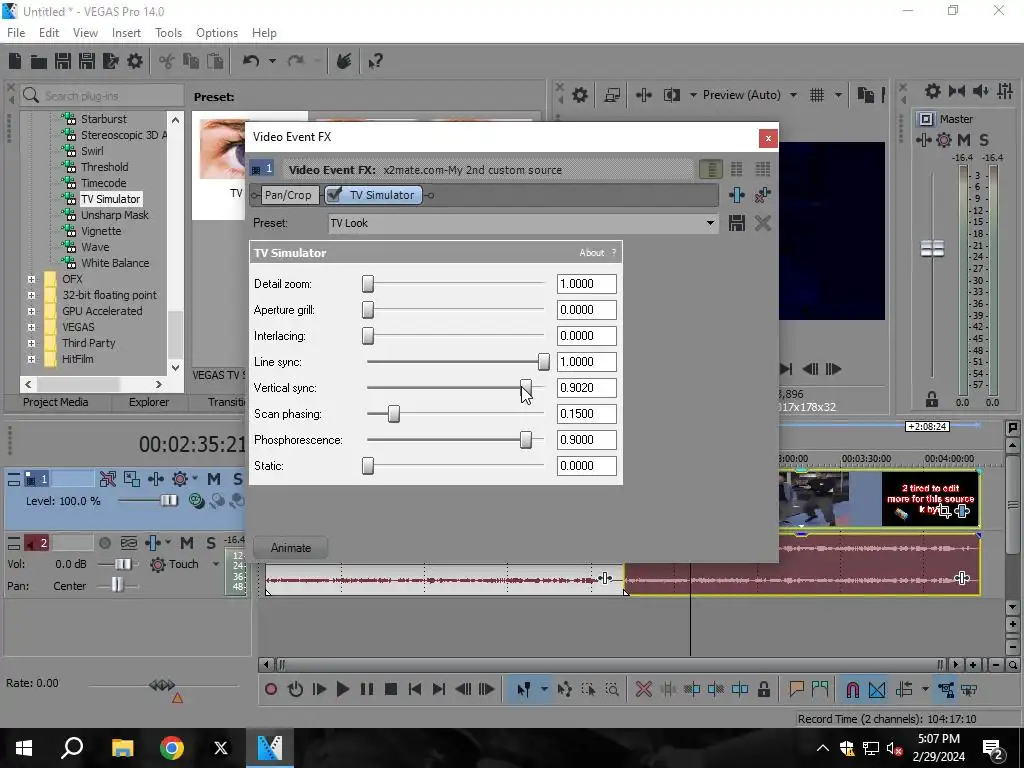
Task: Click the Project Properties gear icon in toolbar
Action: coord(135,61)
